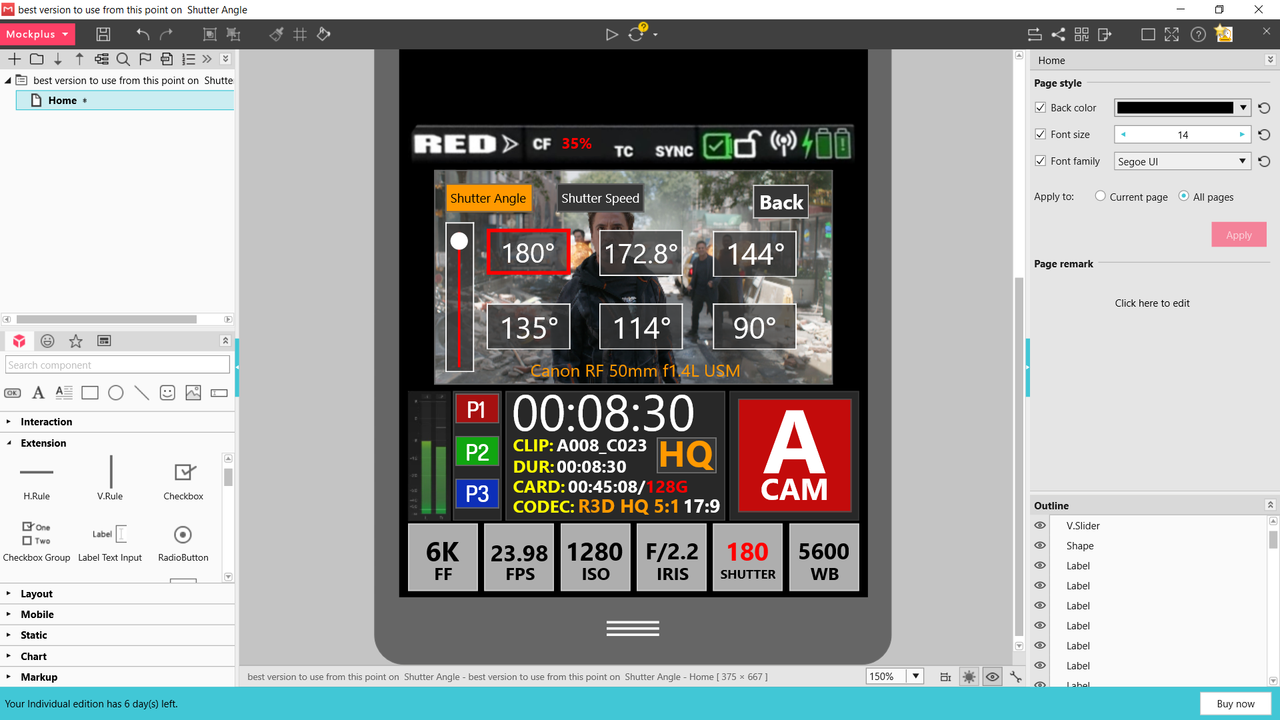Click 'Click here to edit' page remark
The height and width of the screenshot is (720, 1280).
pyautogui.click(x=1152, y=303)
